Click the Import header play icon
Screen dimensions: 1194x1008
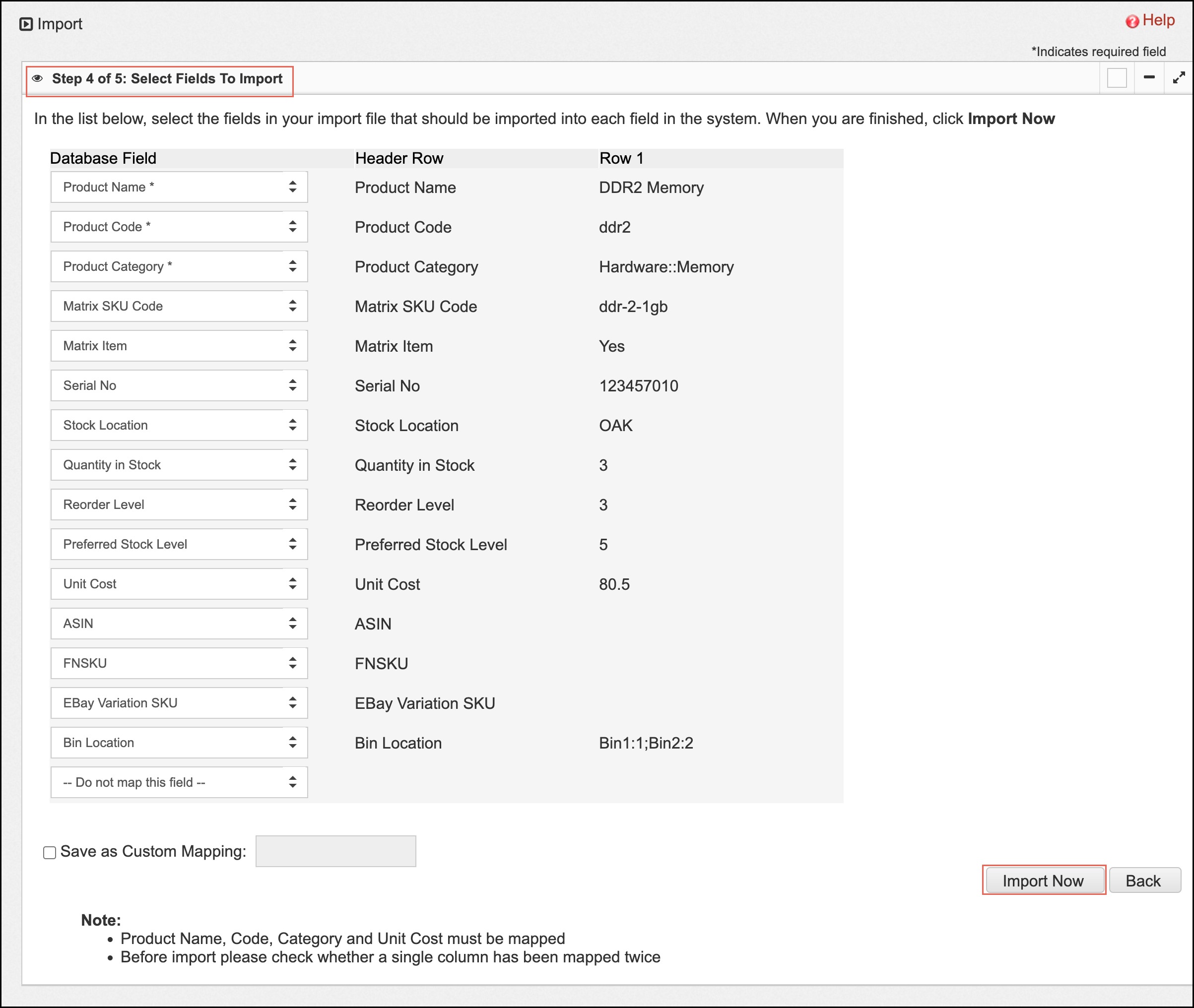26,24
